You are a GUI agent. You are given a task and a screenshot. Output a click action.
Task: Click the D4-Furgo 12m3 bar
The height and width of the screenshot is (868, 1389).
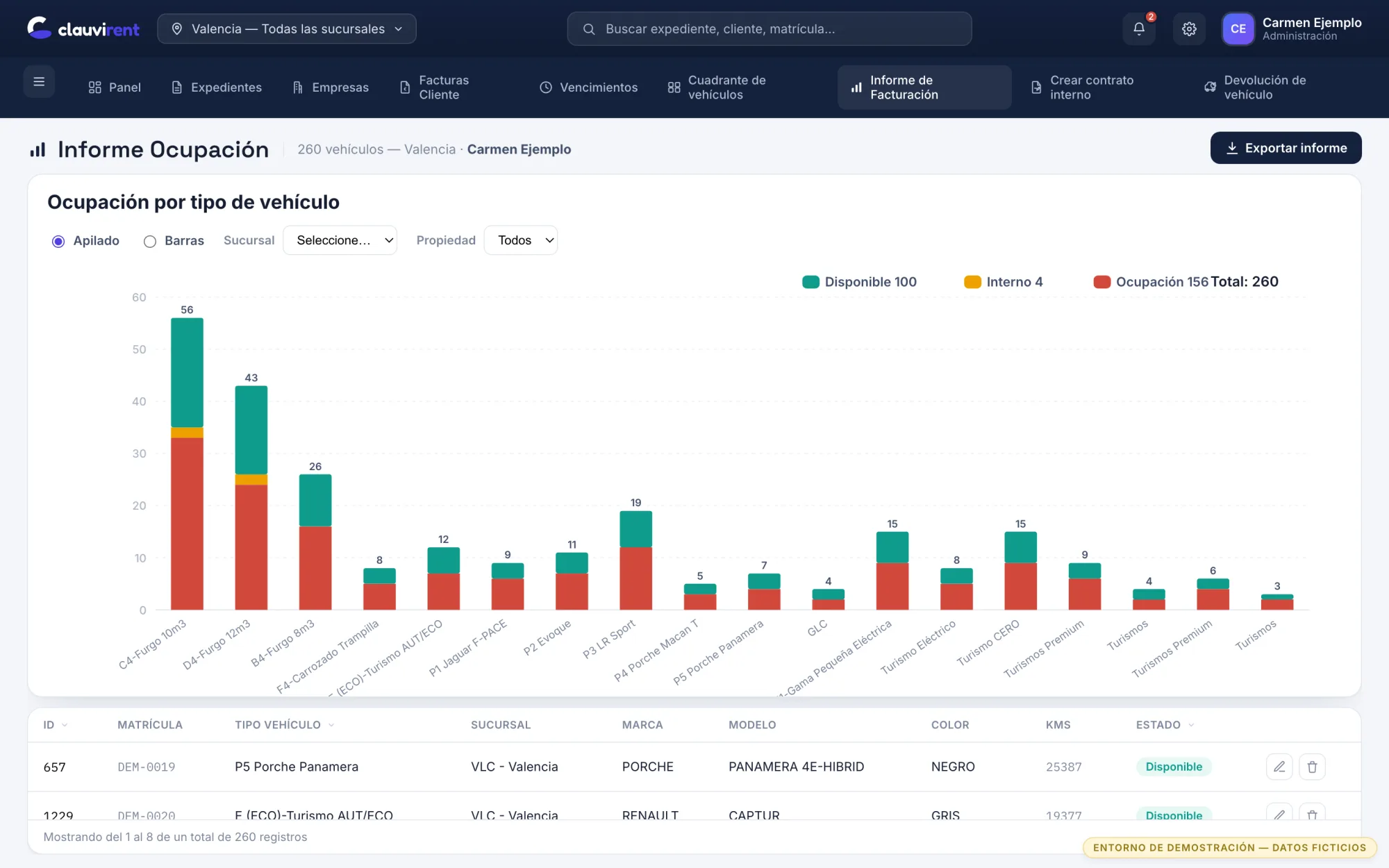coord(251,498)
